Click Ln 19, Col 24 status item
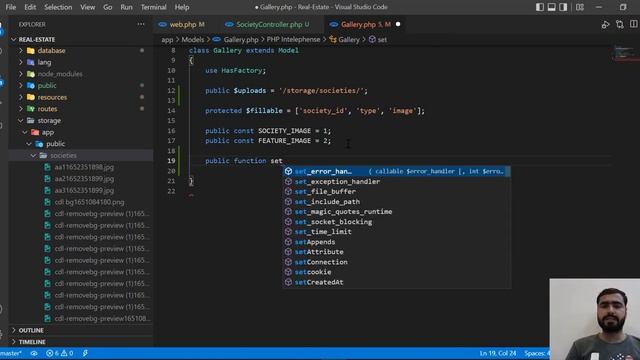The image size is (640, 360). coord(498,353)
